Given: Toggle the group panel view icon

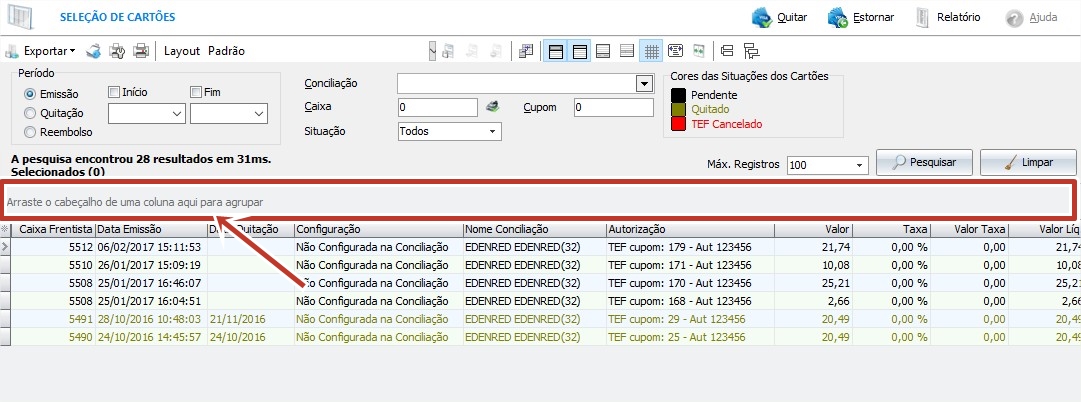Looking at the screenshot, I should coord(556,51).
